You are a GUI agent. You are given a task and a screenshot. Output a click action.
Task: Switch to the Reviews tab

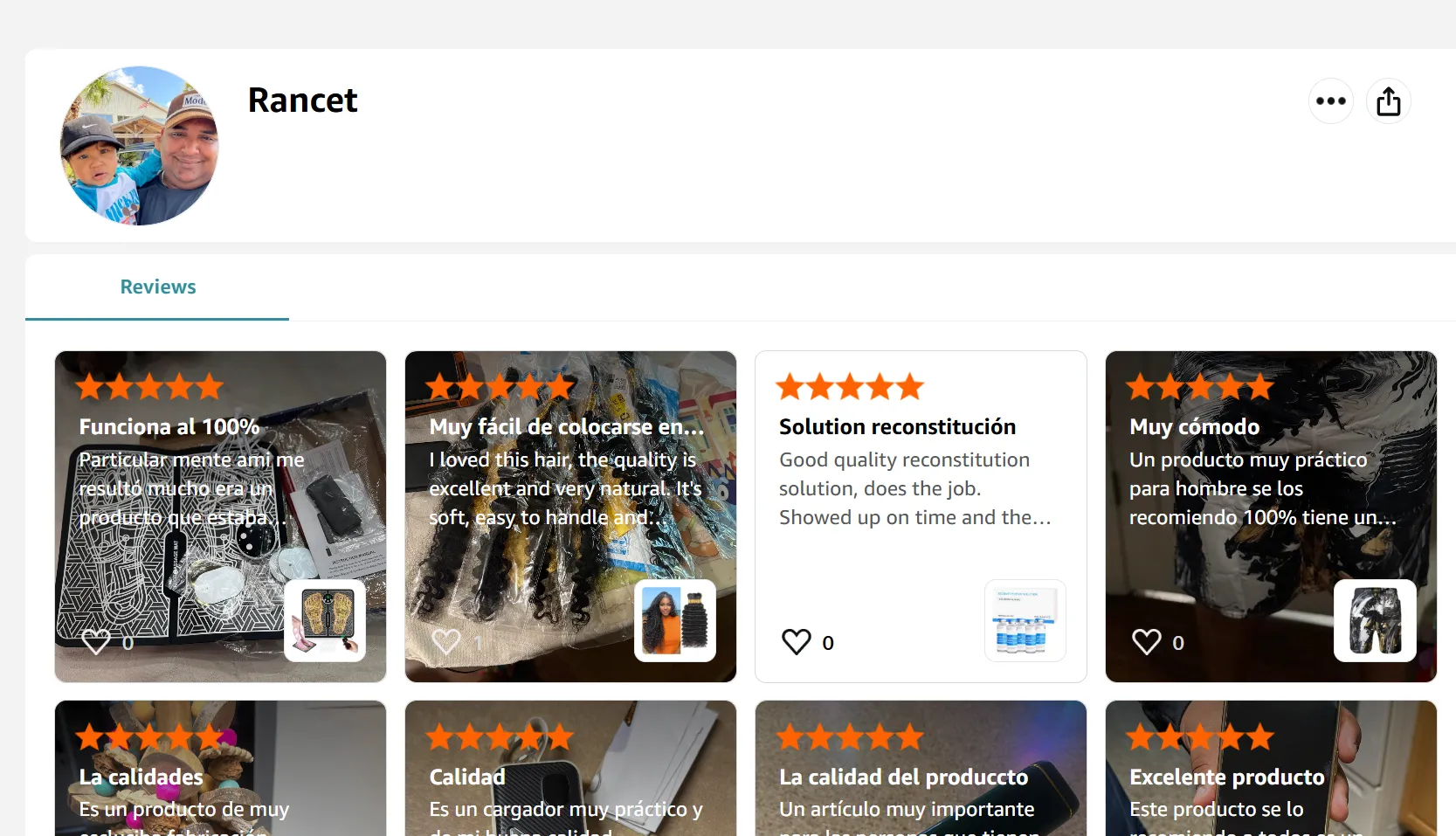pyautogui.click(x=158, y=287)
